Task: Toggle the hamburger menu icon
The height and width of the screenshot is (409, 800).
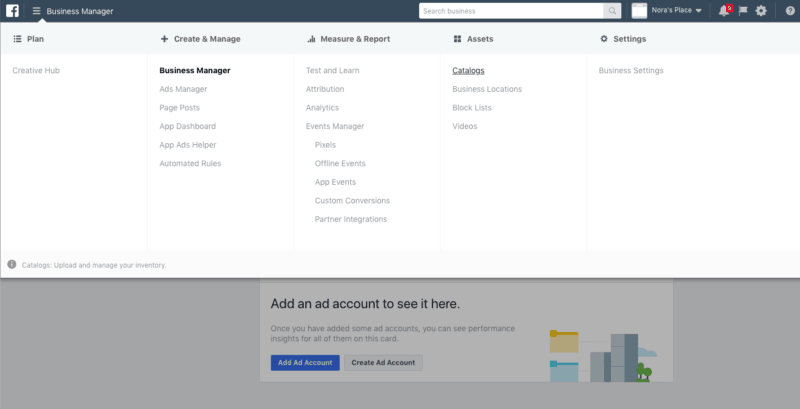Action: (x=37, y=11)
